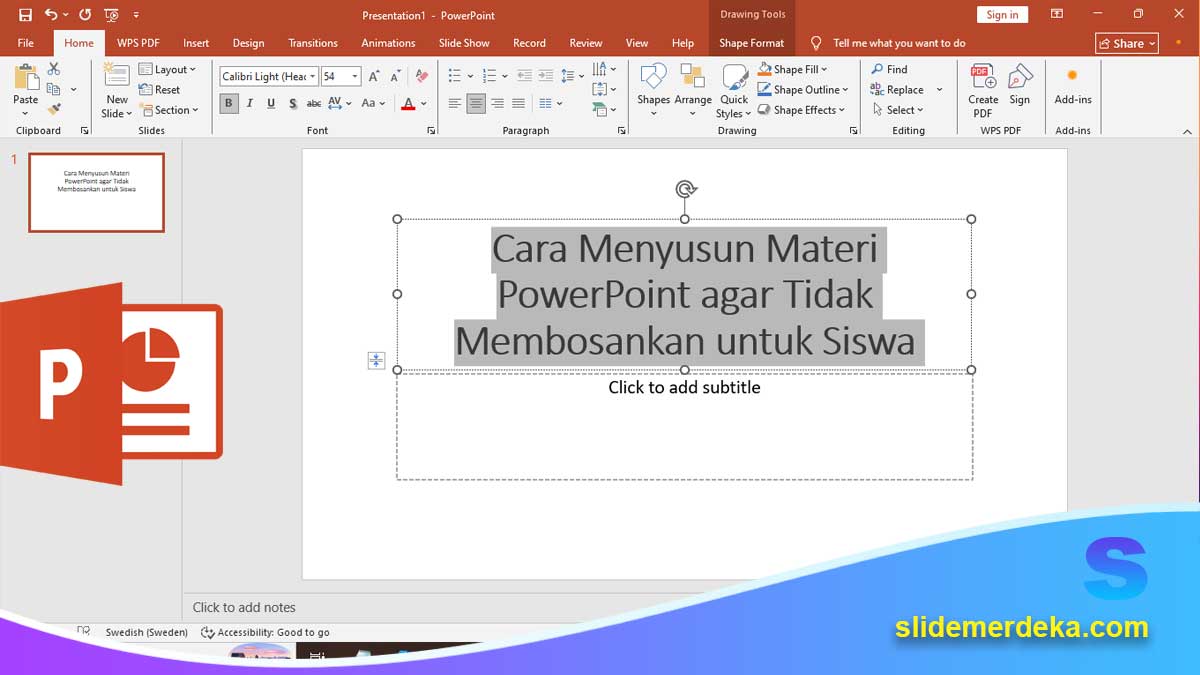1200x675 pixels.
Task: Click the Find button
Action: click(889, 69)
